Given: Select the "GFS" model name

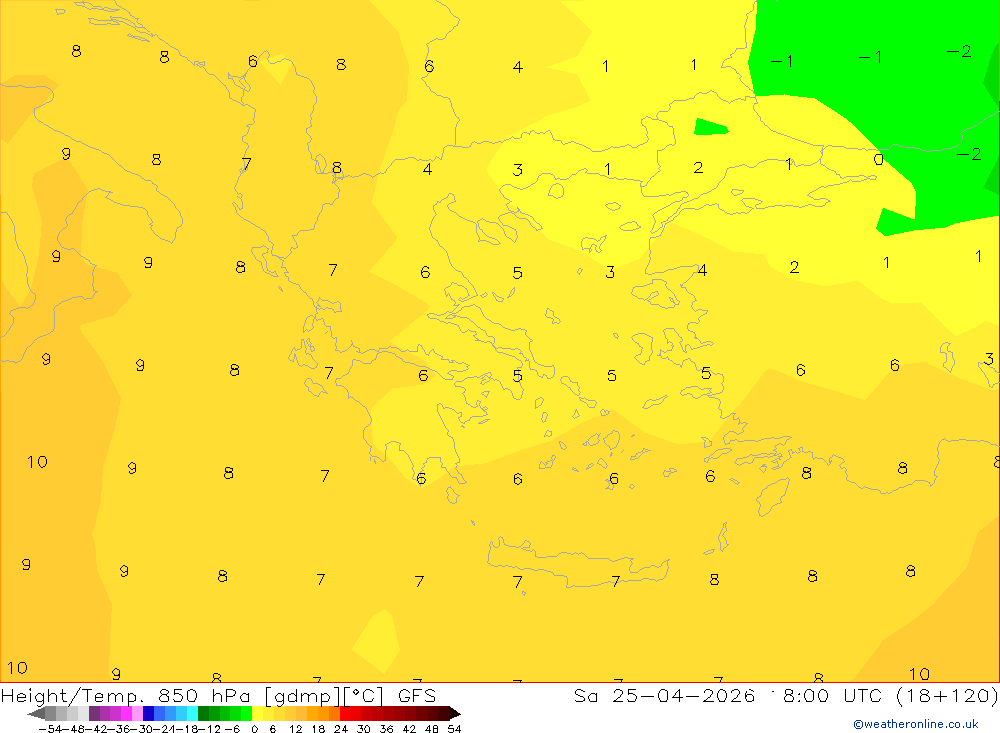Looking at the screenshot, I should coord(416,696).
